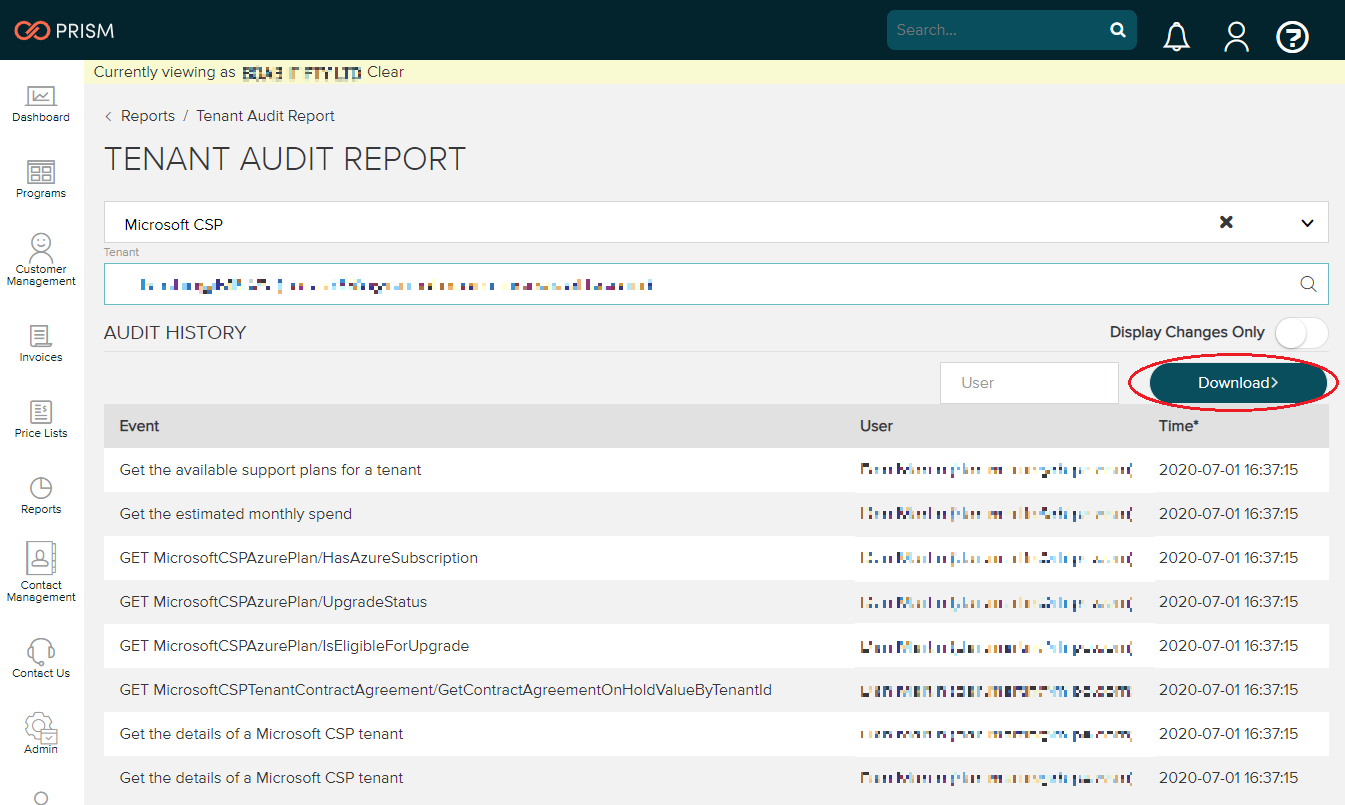View notifications via the bell icon
The width and height of the screenshot is (1345, 805).
[x=1176, y=36]
